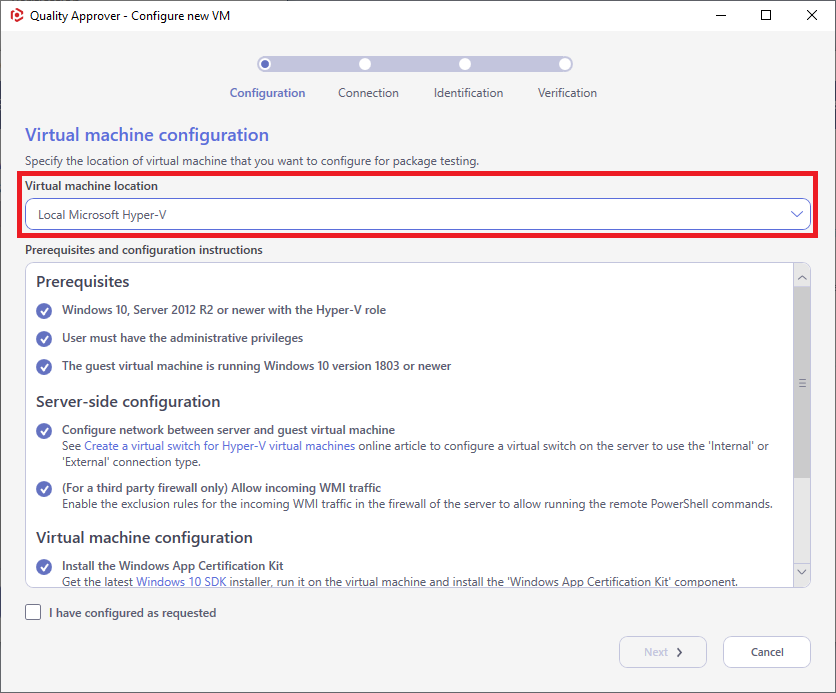Click the Cancel button
This screenshot has height=693, width=836.
(767, 652)
